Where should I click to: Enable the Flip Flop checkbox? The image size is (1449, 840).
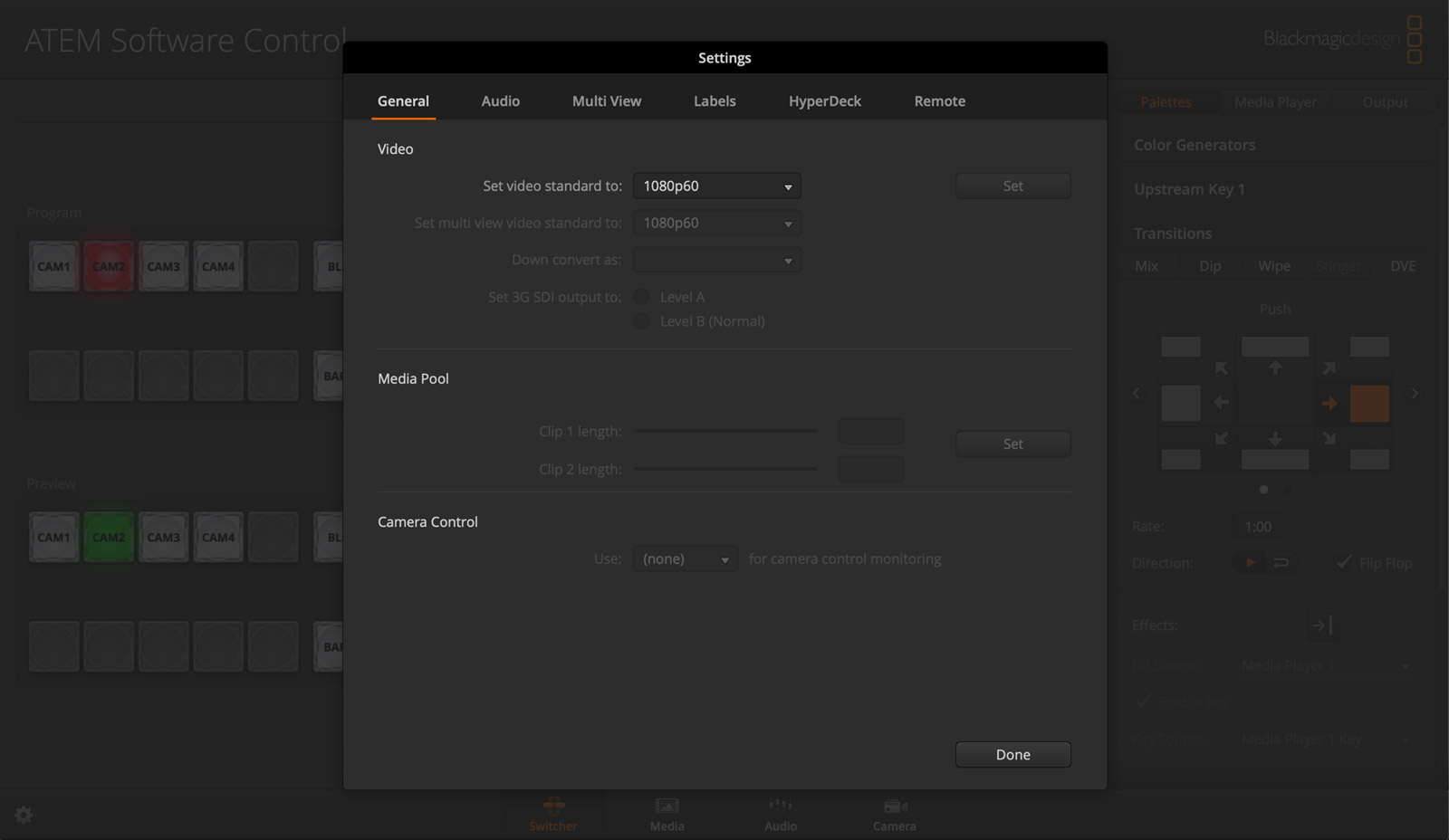[1344, 562]
